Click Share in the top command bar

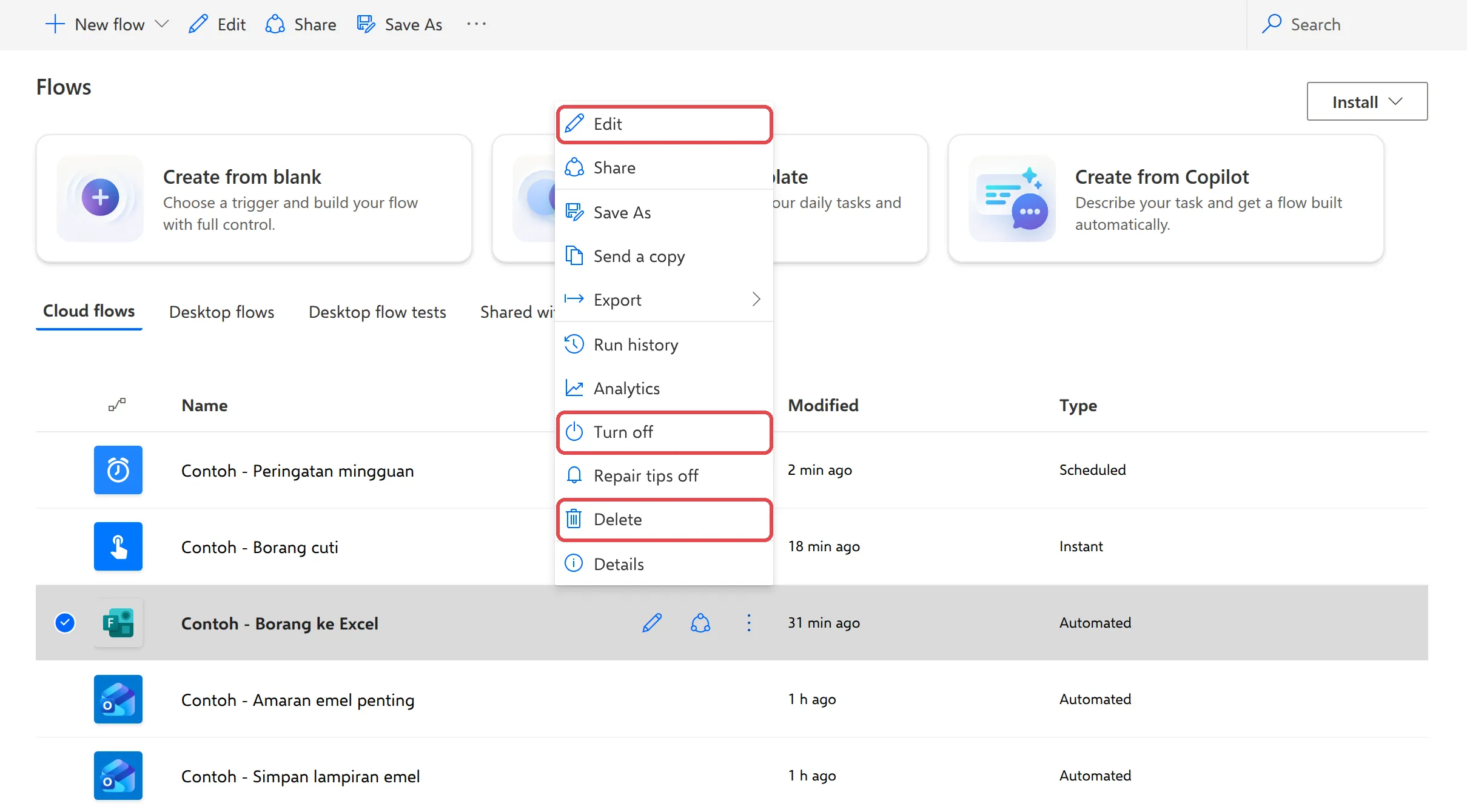pos(301,24)
